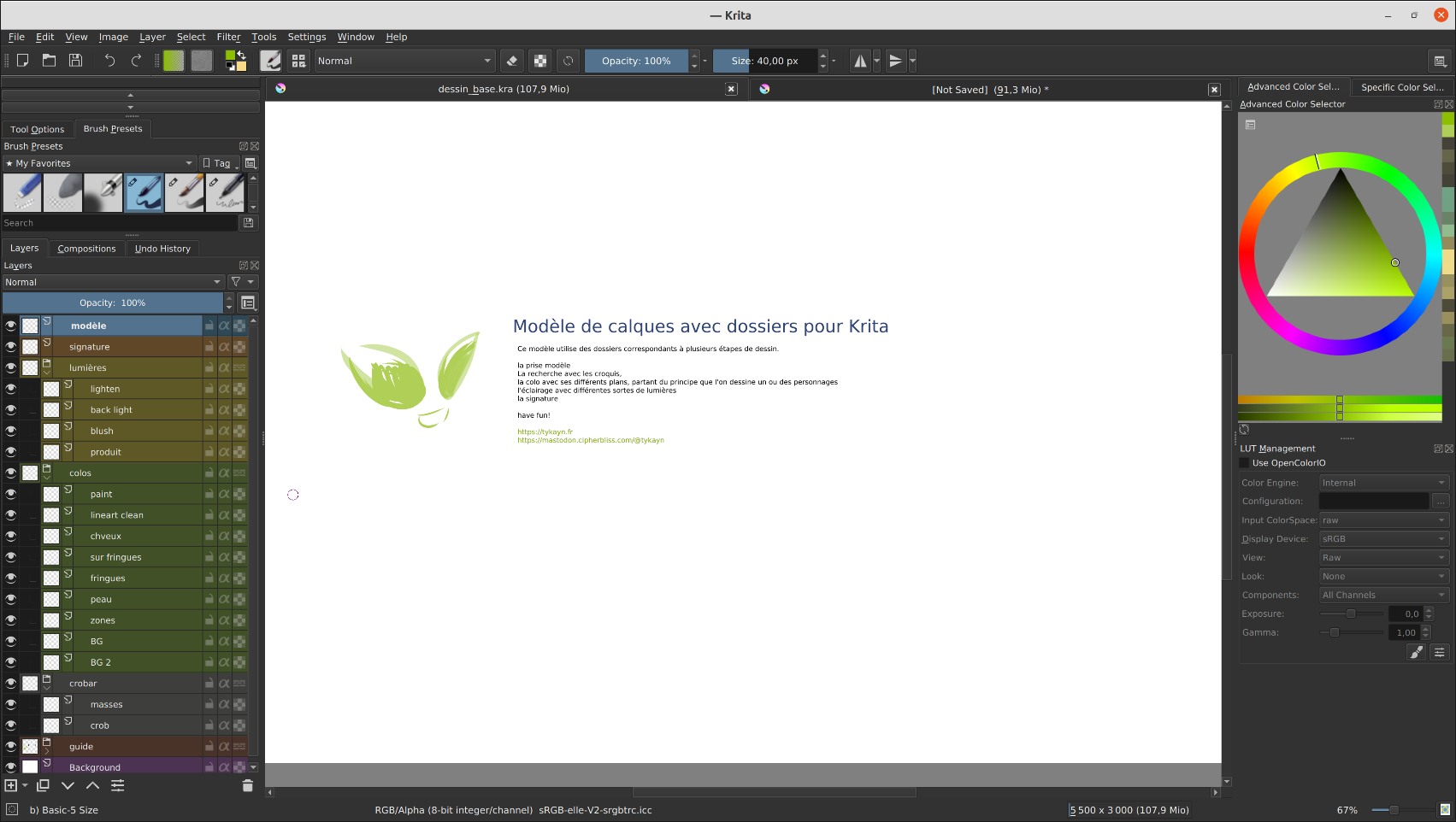
Task: Open the fill gradients chooser
Action: [x=174, y=61]
